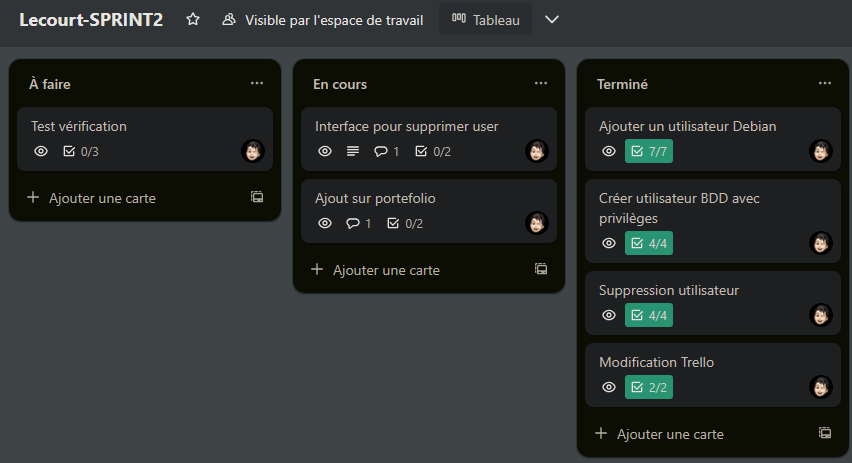Image resolution: width=852 pixels, height=463 pixels.
Task: Open the À faire list actions menu
Action: point(257,84)
